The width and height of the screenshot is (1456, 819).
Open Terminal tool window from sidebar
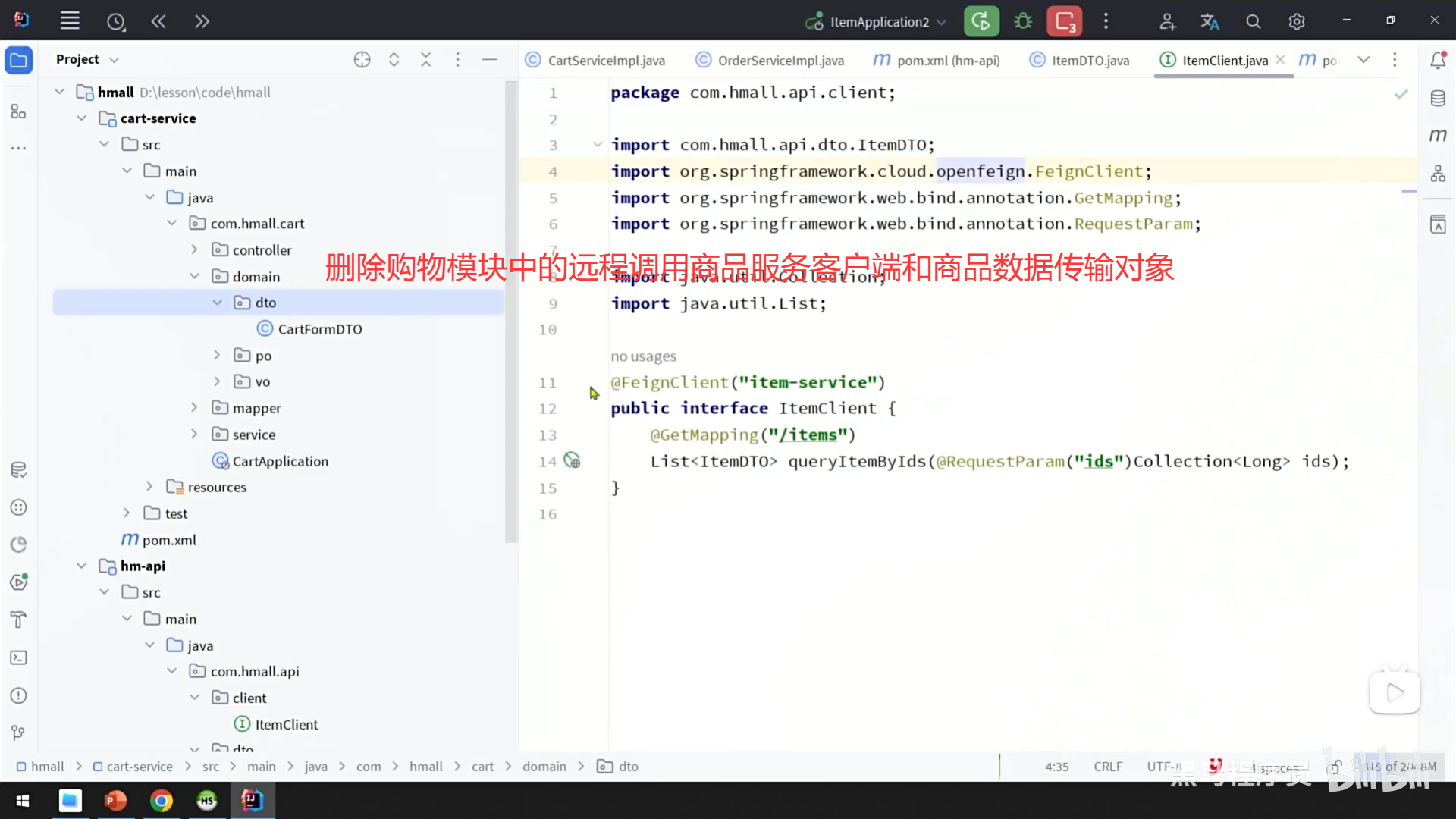(x=19, y=657)
